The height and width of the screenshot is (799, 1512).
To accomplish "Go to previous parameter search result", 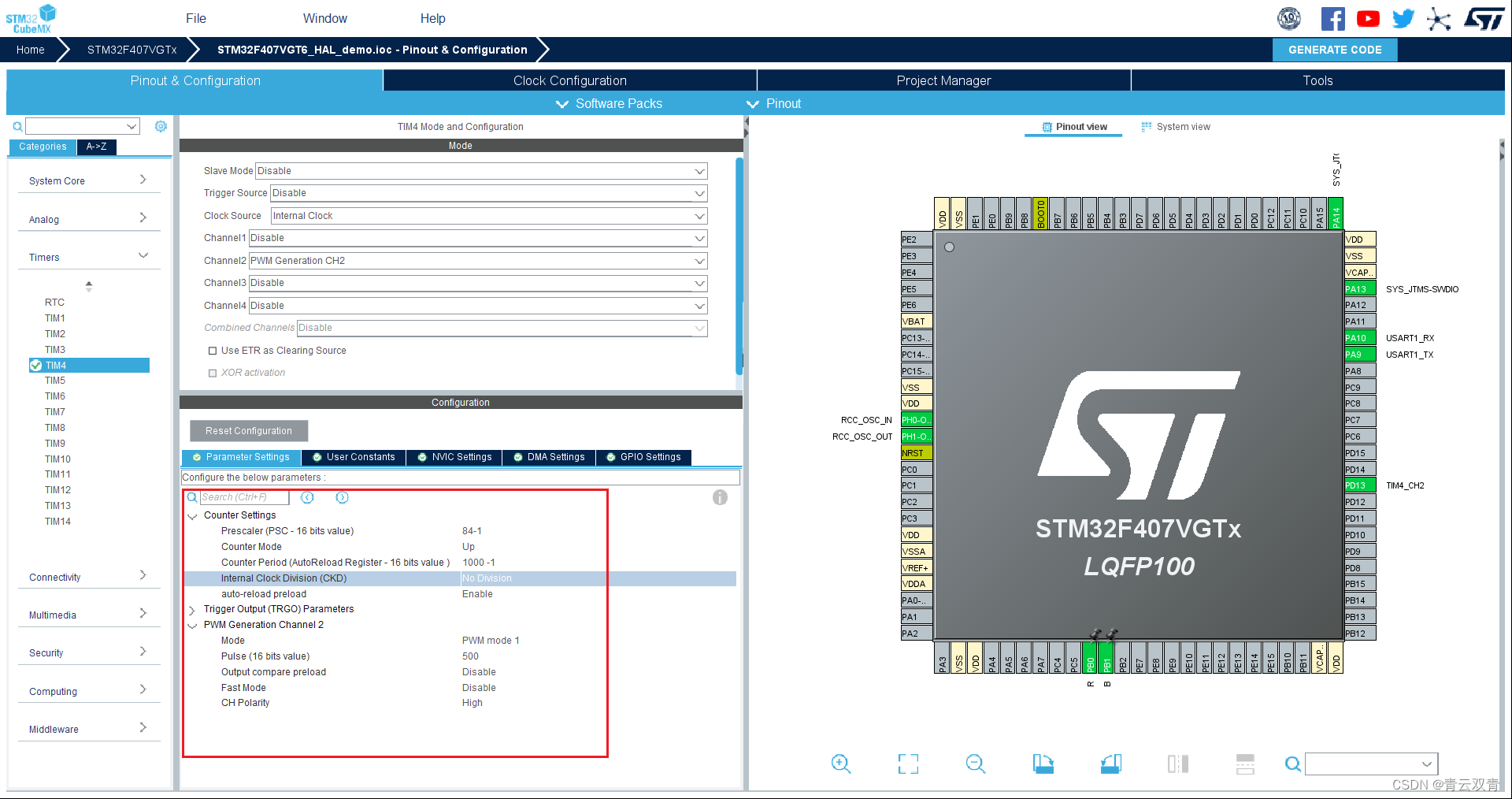I will 307,497.
